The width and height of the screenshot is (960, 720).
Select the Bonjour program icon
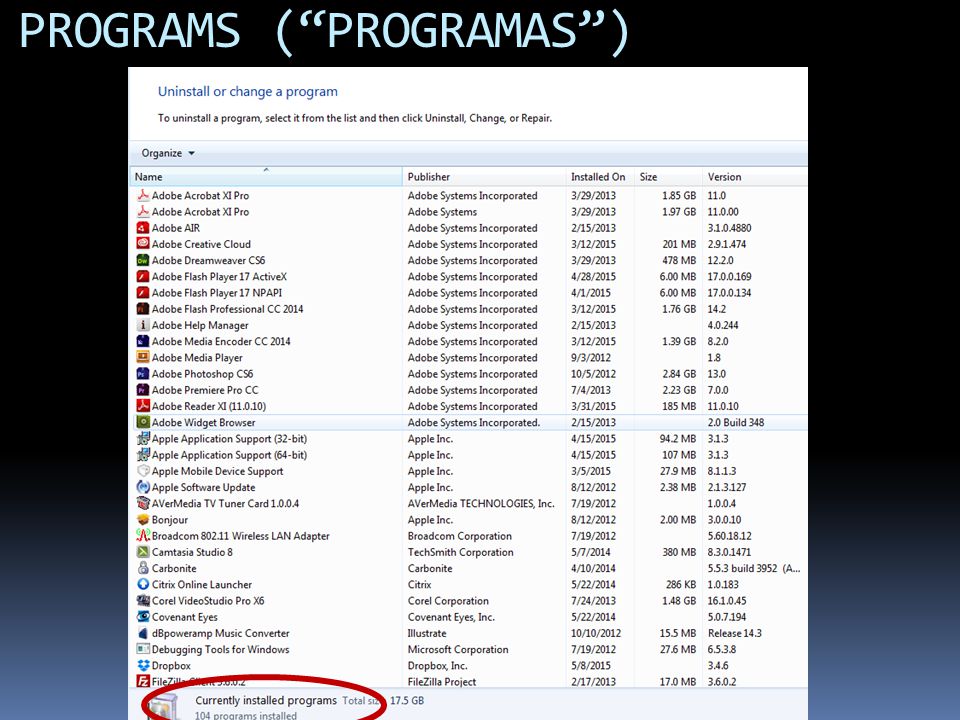coord(143,520)
